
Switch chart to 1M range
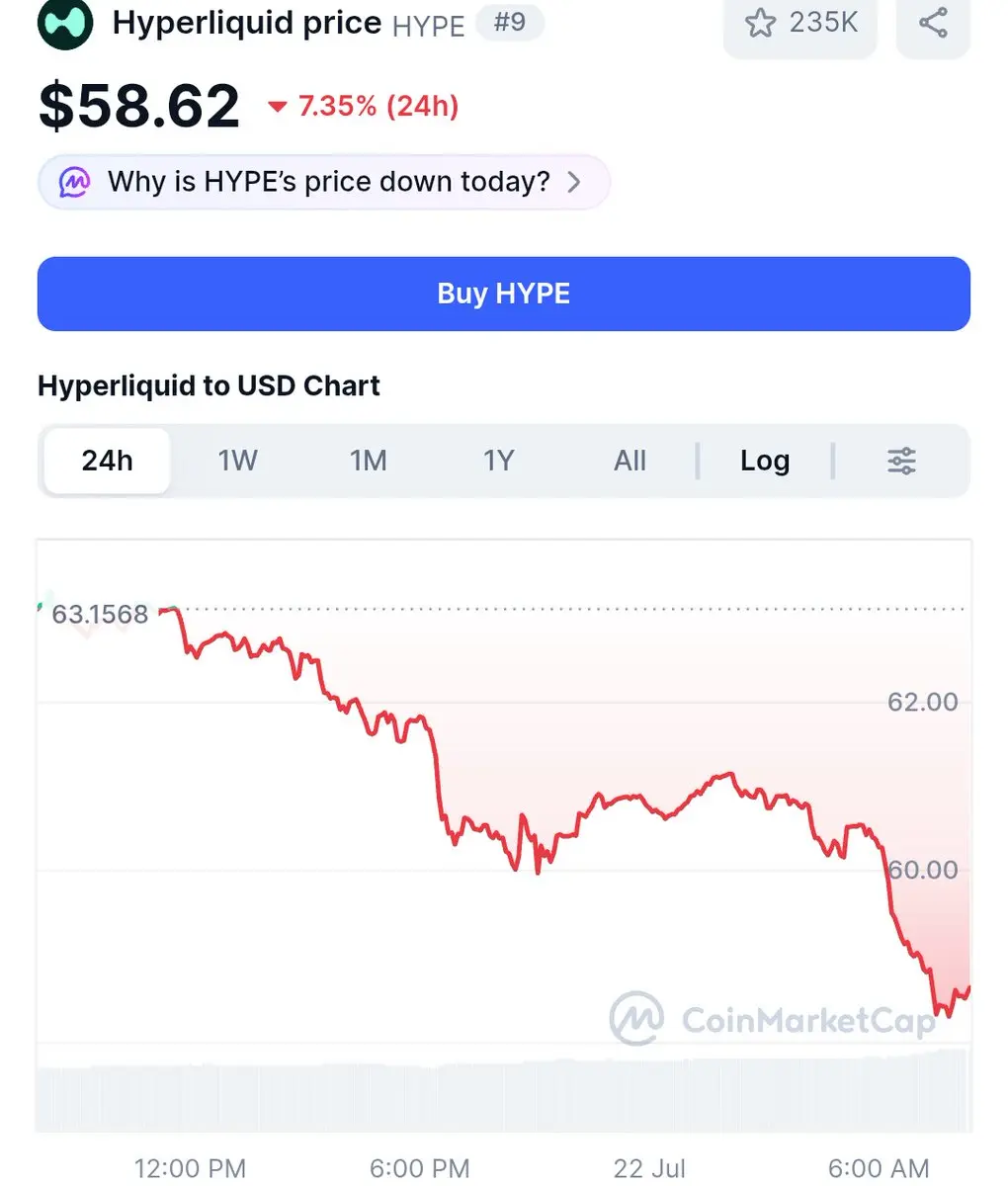tap(368, 461)
